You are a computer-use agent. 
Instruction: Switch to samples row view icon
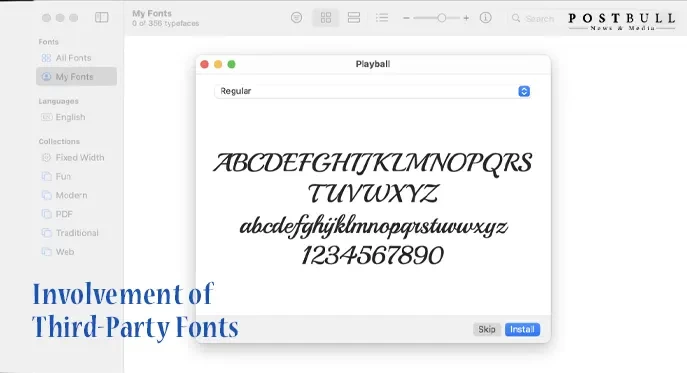coord(354,18)
